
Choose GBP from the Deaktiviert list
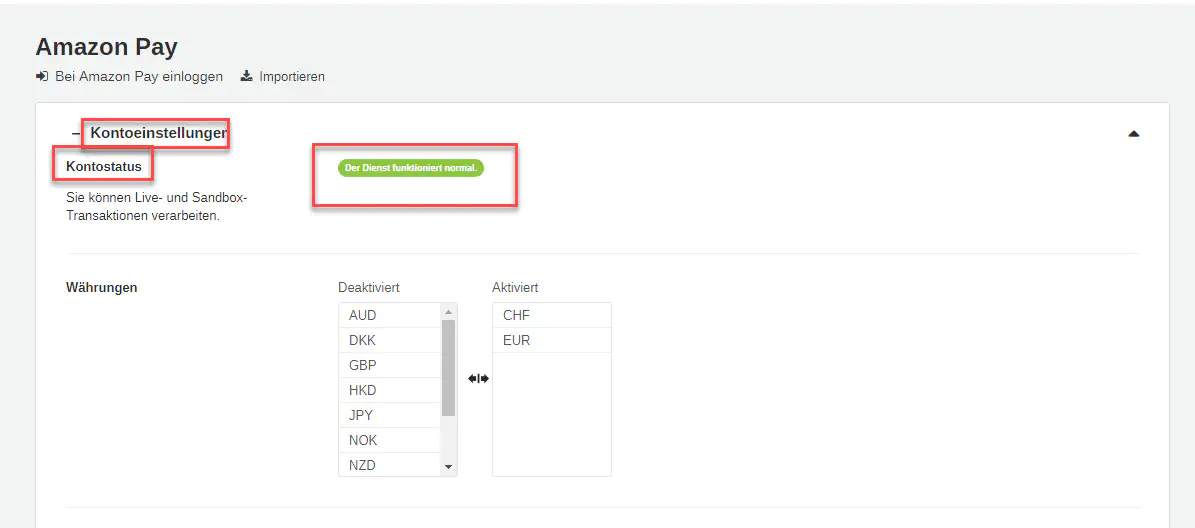389,365
